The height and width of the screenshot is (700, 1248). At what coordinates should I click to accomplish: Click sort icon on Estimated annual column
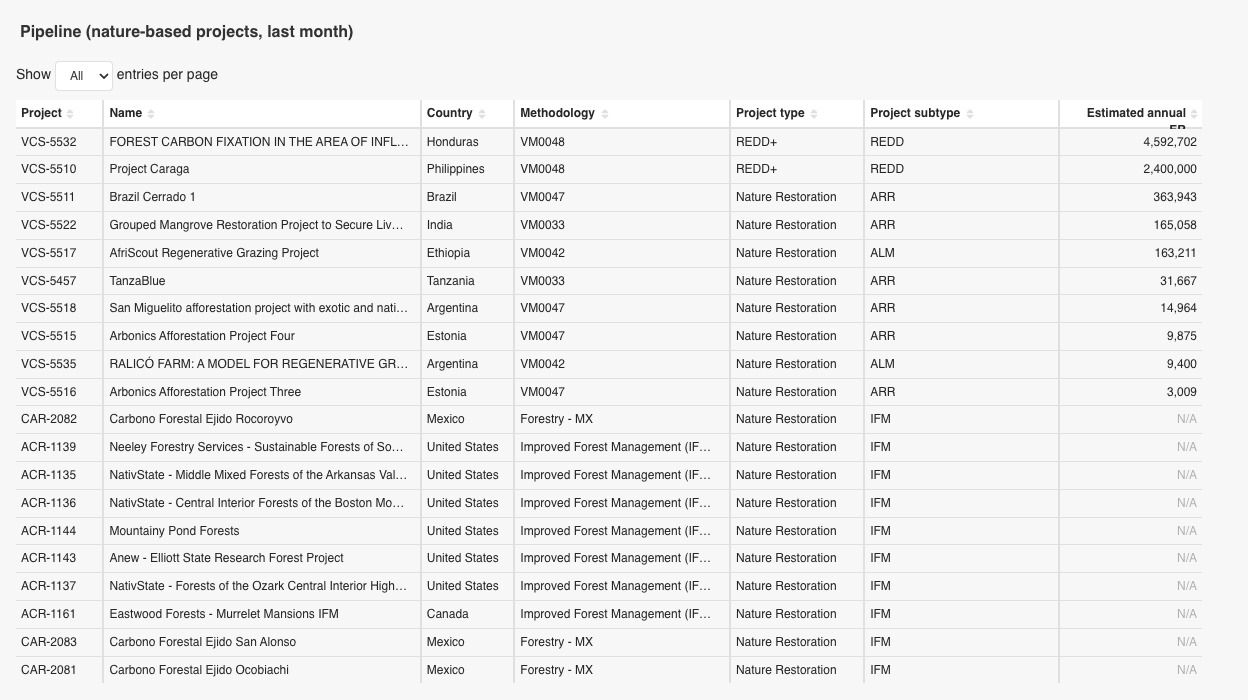pos(1194,114)
